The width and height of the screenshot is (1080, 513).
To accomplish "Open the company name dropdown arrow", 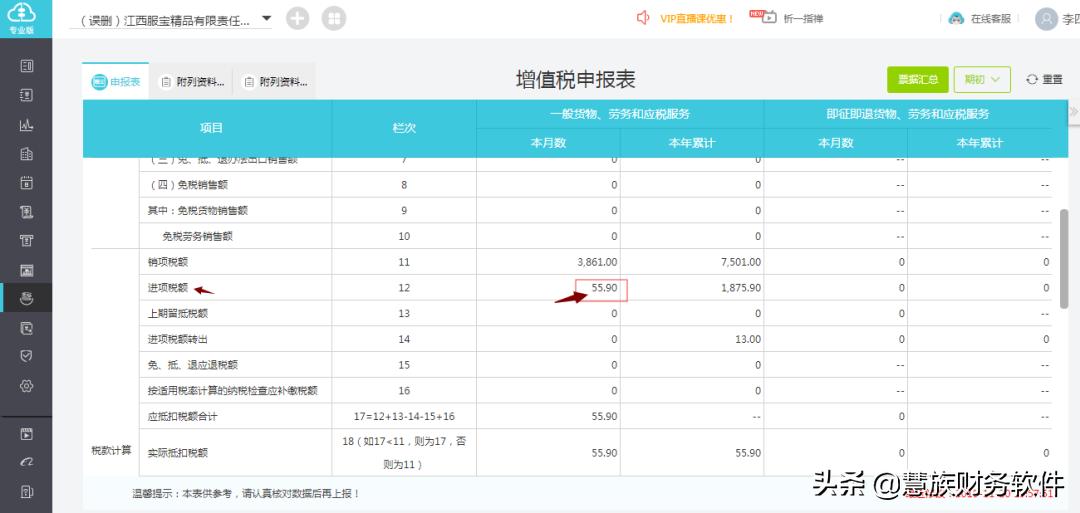I will pos(267,19).
